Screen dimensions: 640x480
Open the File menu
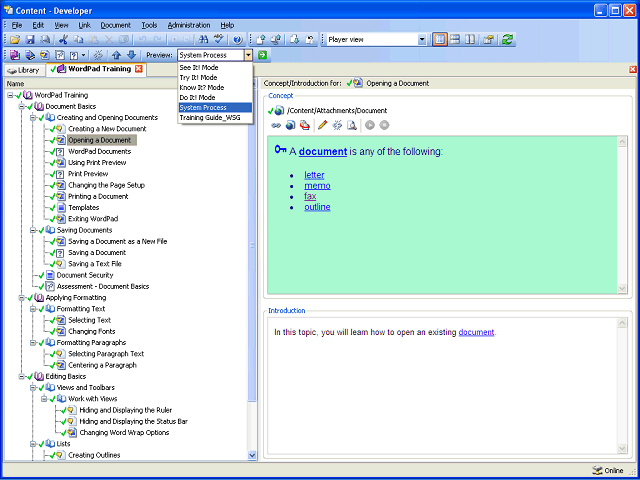[x=17, y=25]
